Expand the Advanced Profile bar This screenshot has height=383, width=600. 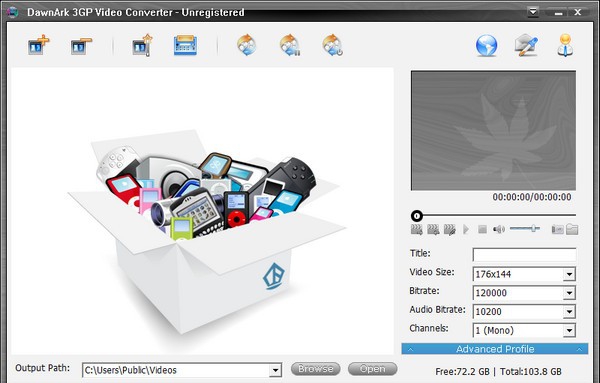pos(495,349)
